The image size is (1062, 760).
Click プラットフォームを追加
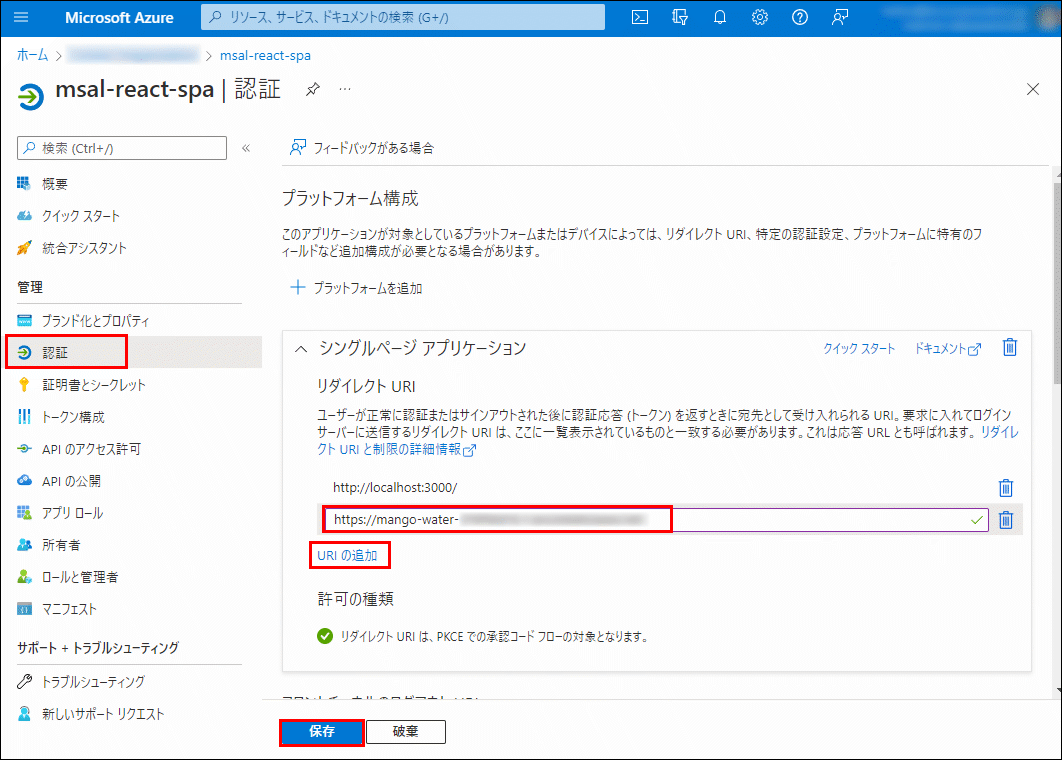tap(356, 288)
